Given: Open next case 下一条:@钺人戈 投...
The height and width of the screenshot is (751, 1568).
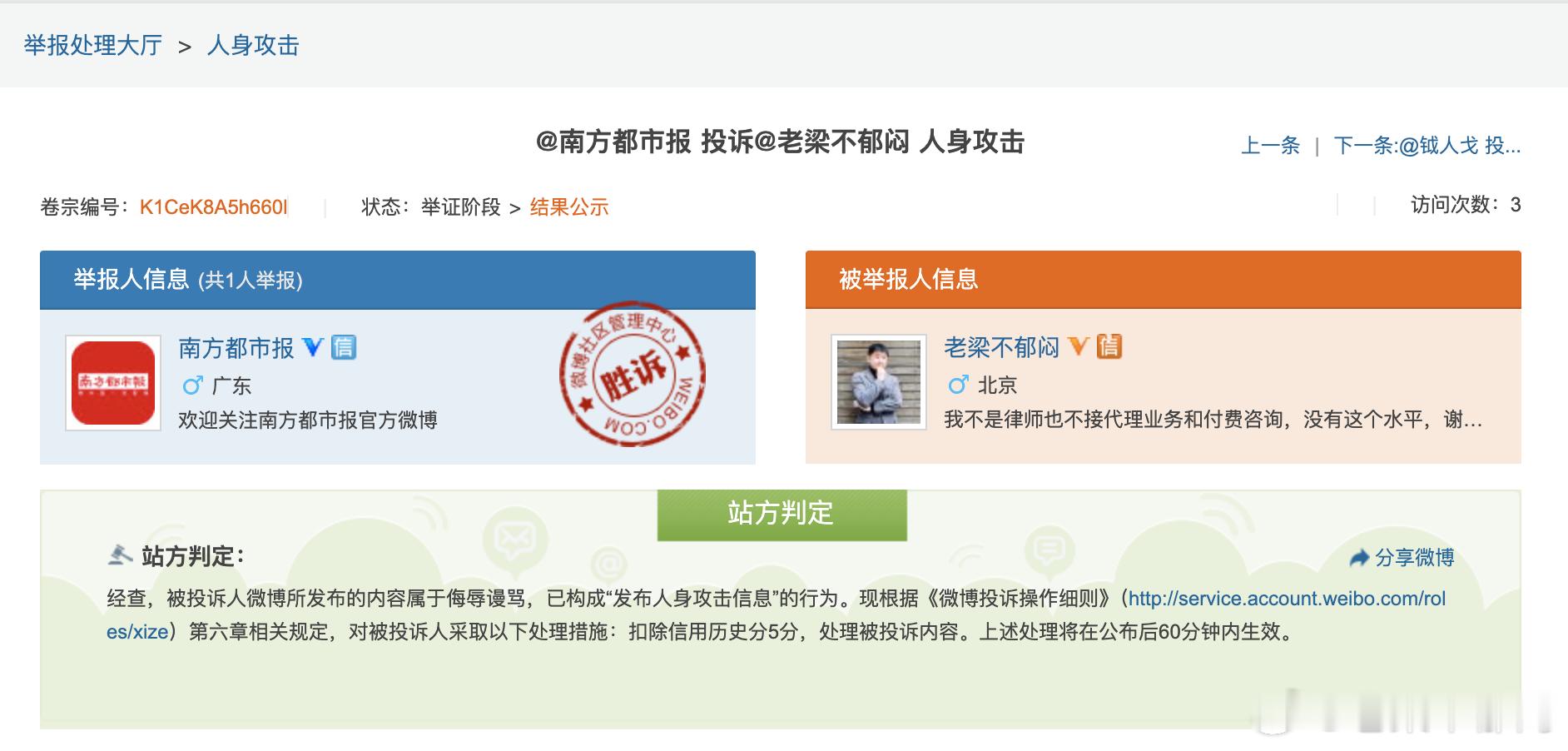Looking at the screenshot, I should click(x=1427, y=146).
